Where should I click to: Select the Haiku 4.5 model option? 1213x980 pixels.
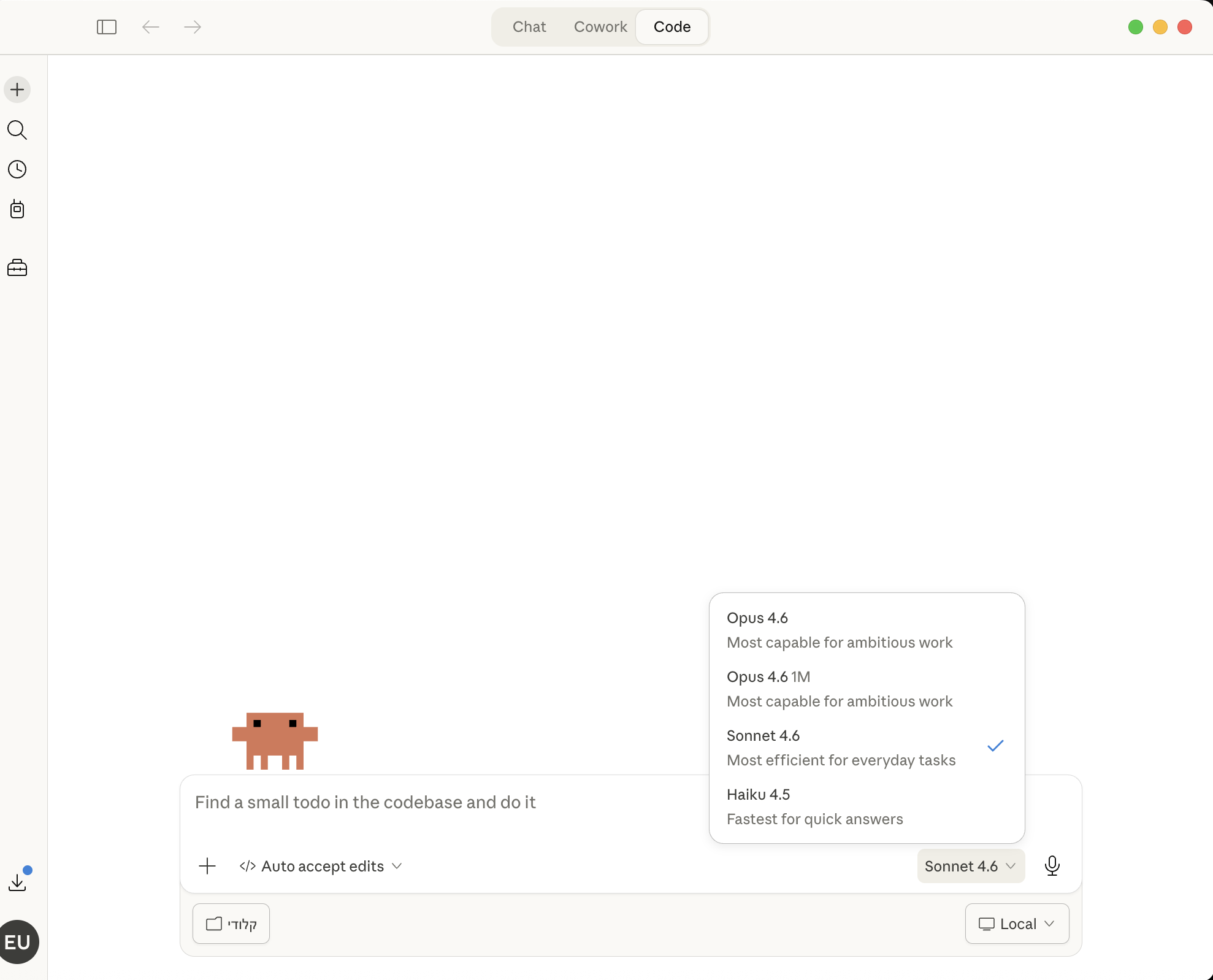(867, 806)
